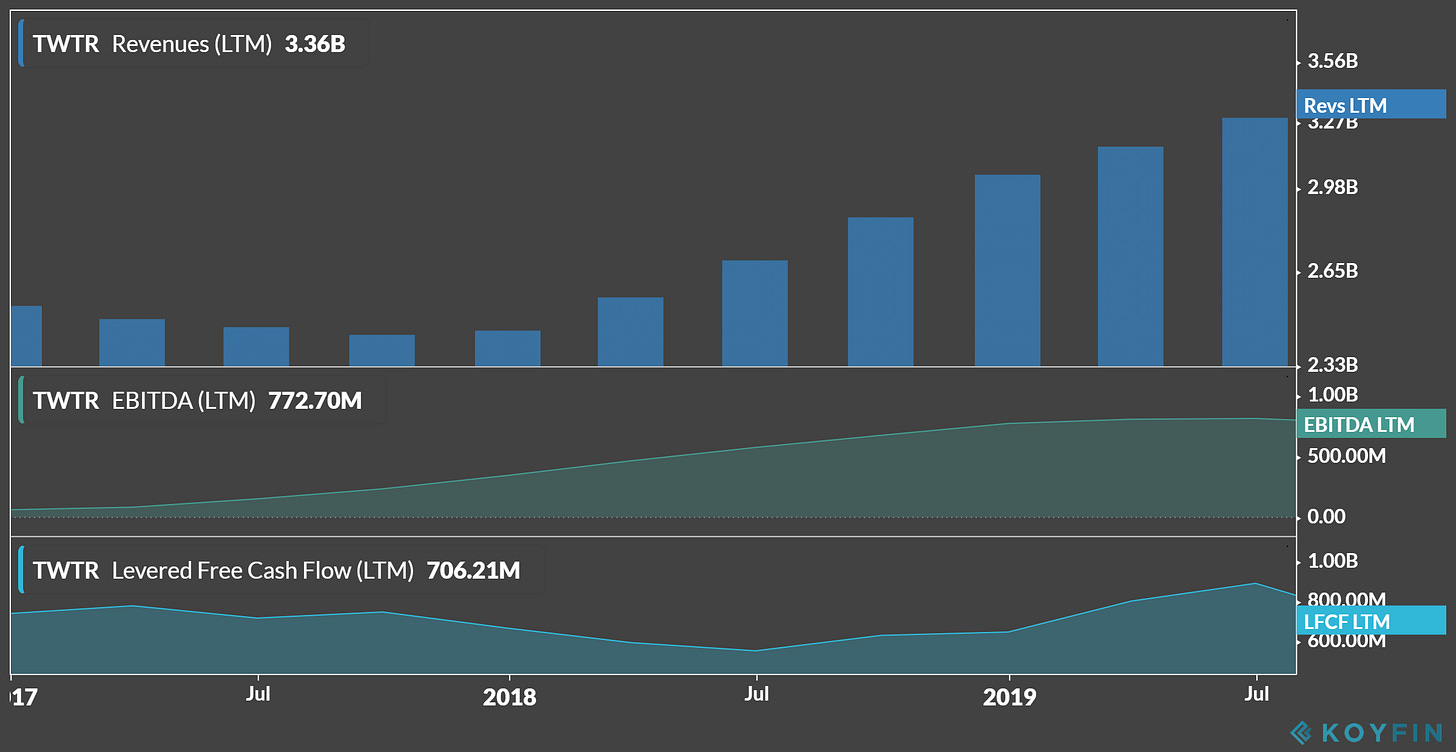The width and height of the screenshot is (1456, 752).
Task: Click the 0.00 axis label
Action: click(x=1327, y=516)
